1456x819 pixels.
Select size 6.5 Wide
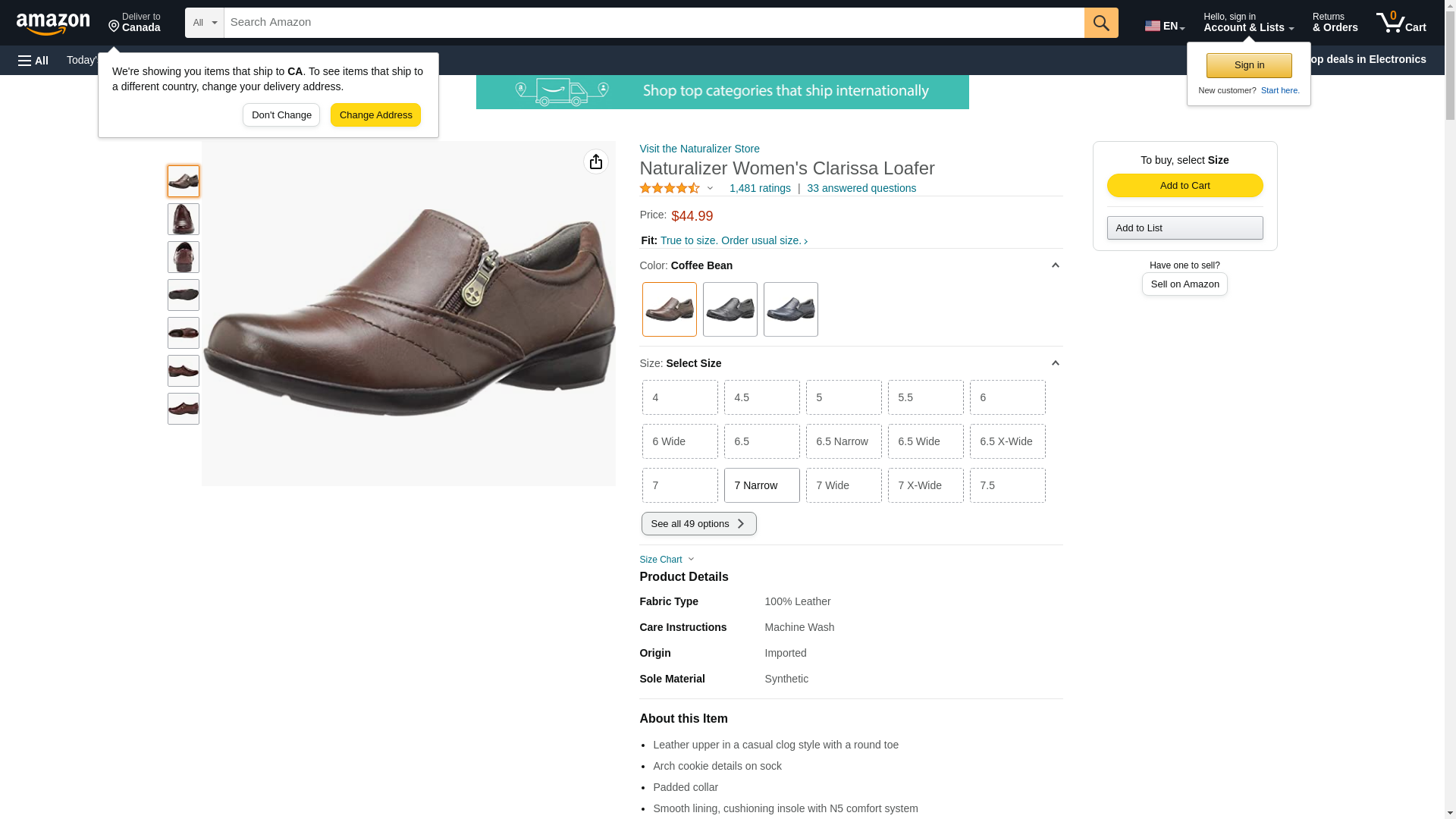925,441
